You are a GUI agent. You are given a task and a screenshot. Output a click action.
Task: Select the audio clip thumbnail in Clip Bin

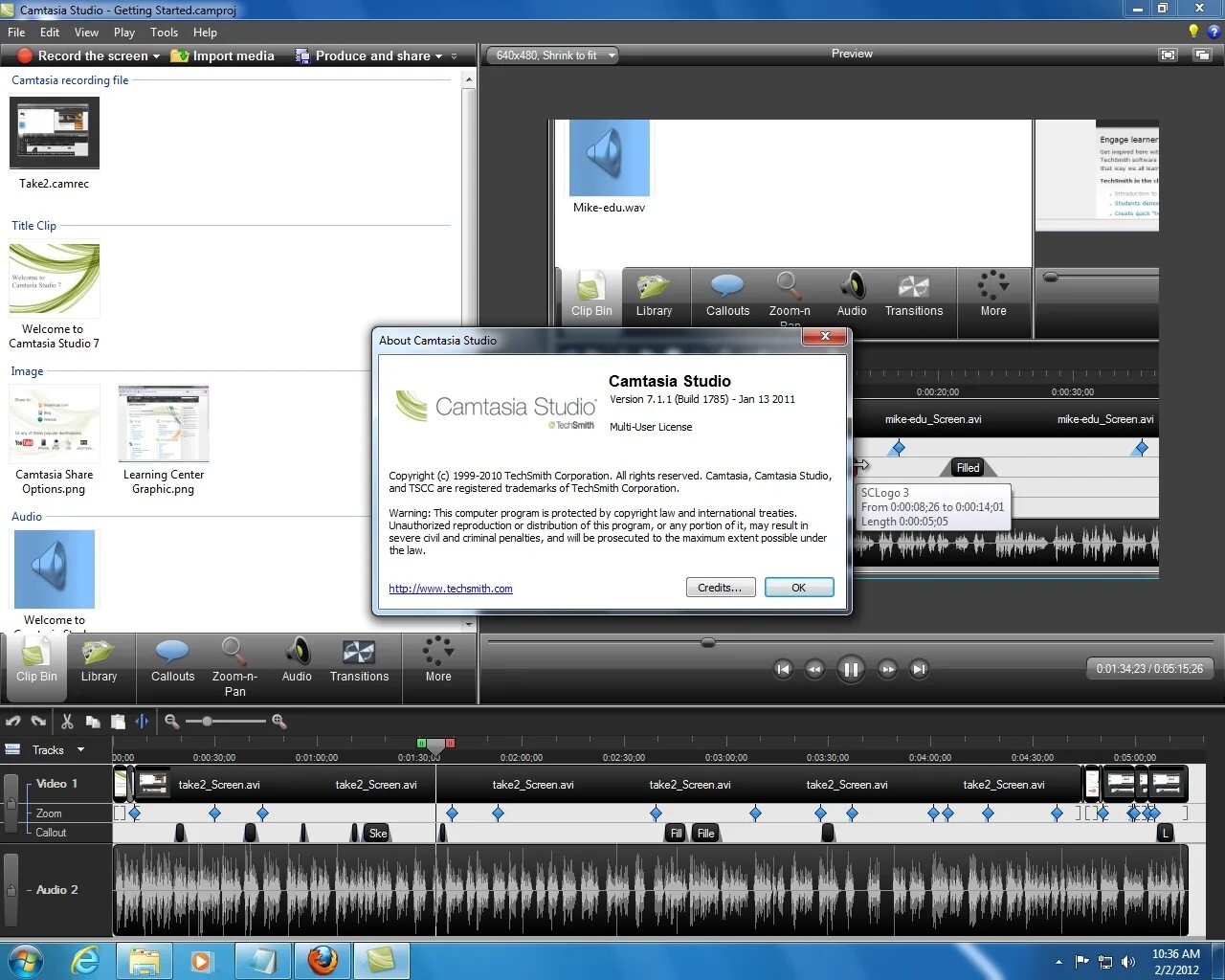pyautogui.click(x=55, y=569)
